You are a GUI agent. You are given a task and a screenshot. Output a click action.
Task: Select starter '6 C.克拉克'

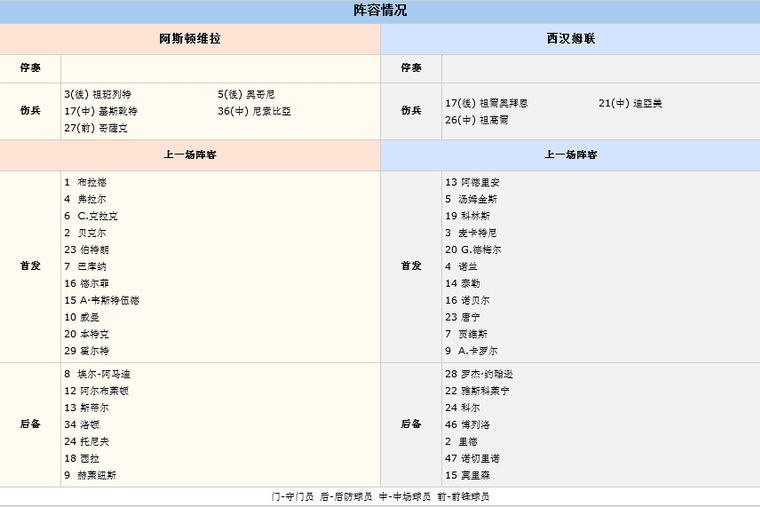click(x=91, y=216)
